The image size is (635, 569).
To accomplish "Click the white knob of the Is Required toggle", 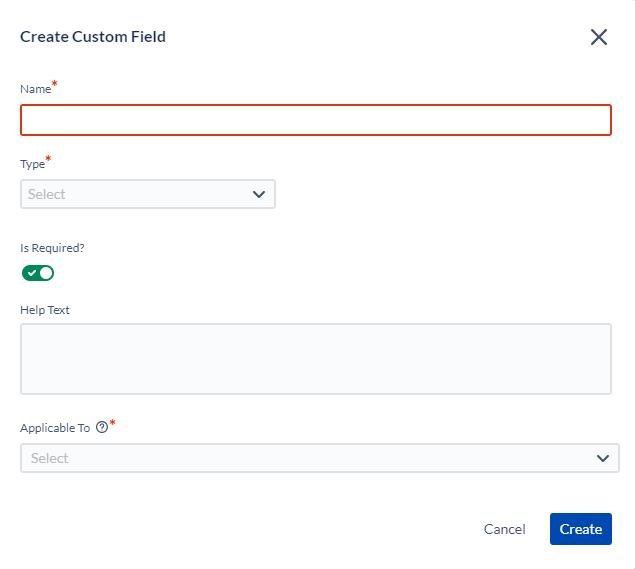I will [x=46, y=273].
